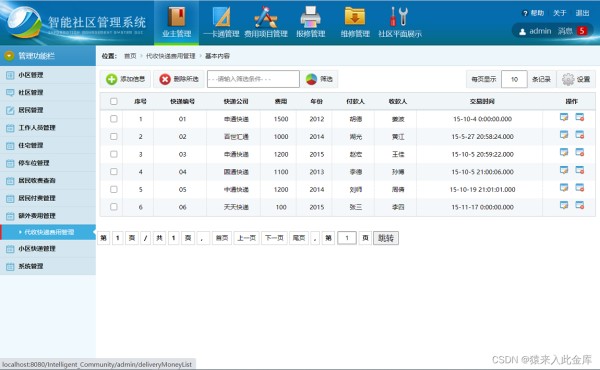Viewport: 600px width, 370px height.
Task: Open the 消息 notifications badge showing 5
Action: (x=582, y=31)
